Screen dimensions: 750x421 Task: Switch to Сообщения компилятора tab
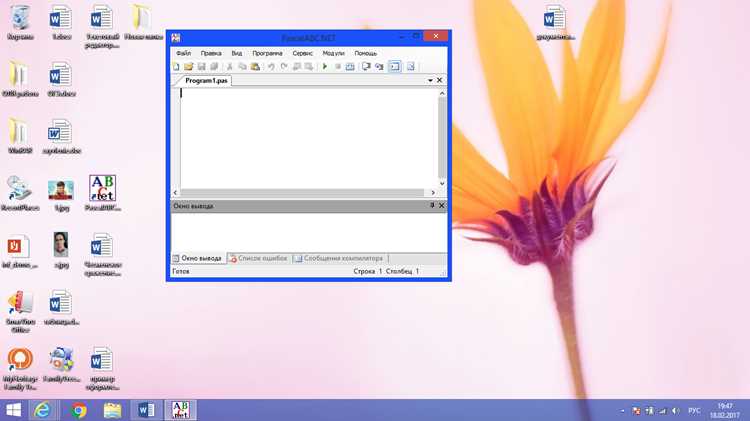(339, 258)
